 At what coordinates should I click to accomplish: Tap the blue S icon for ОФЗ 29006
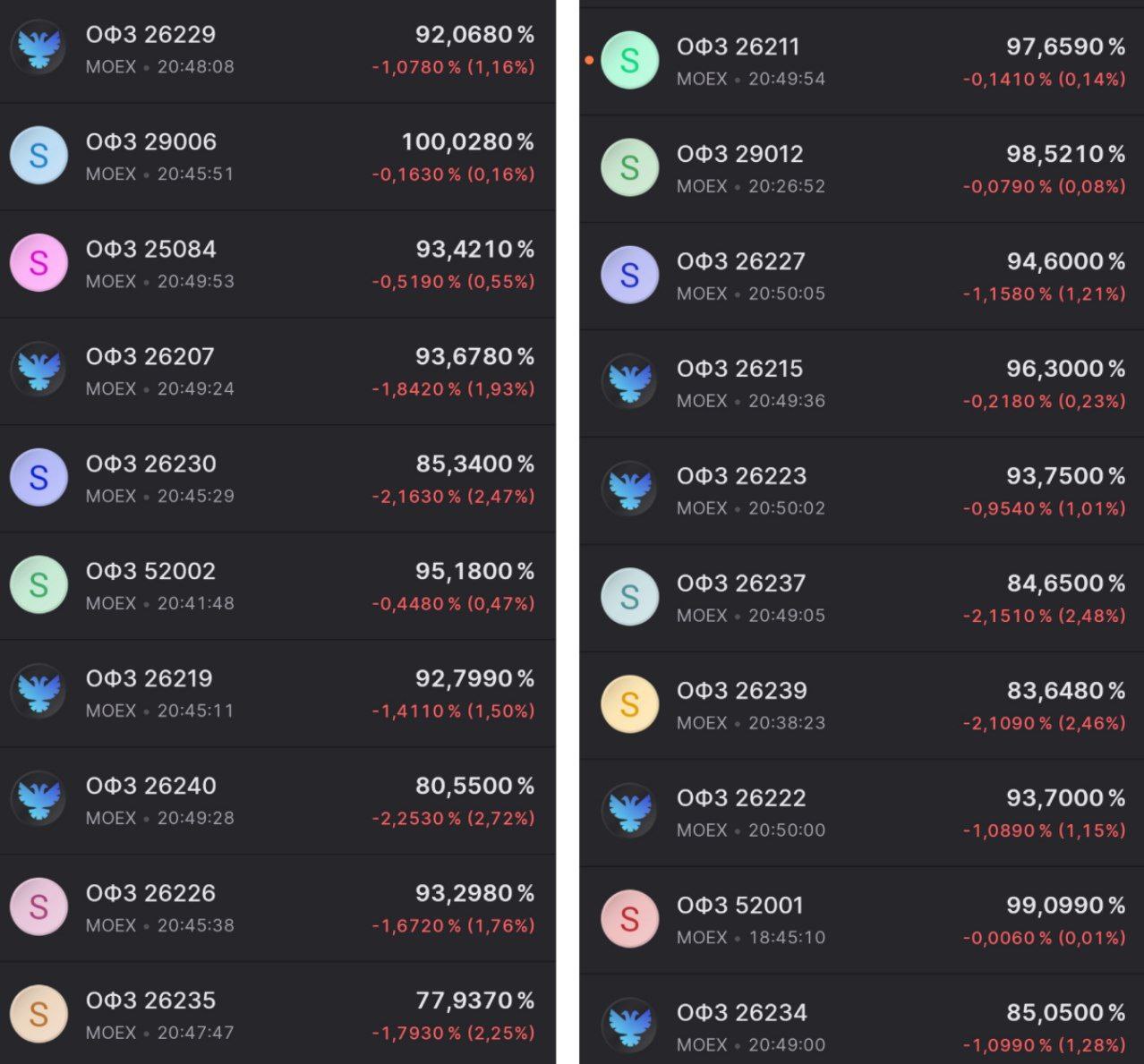[x=38, y=156]
